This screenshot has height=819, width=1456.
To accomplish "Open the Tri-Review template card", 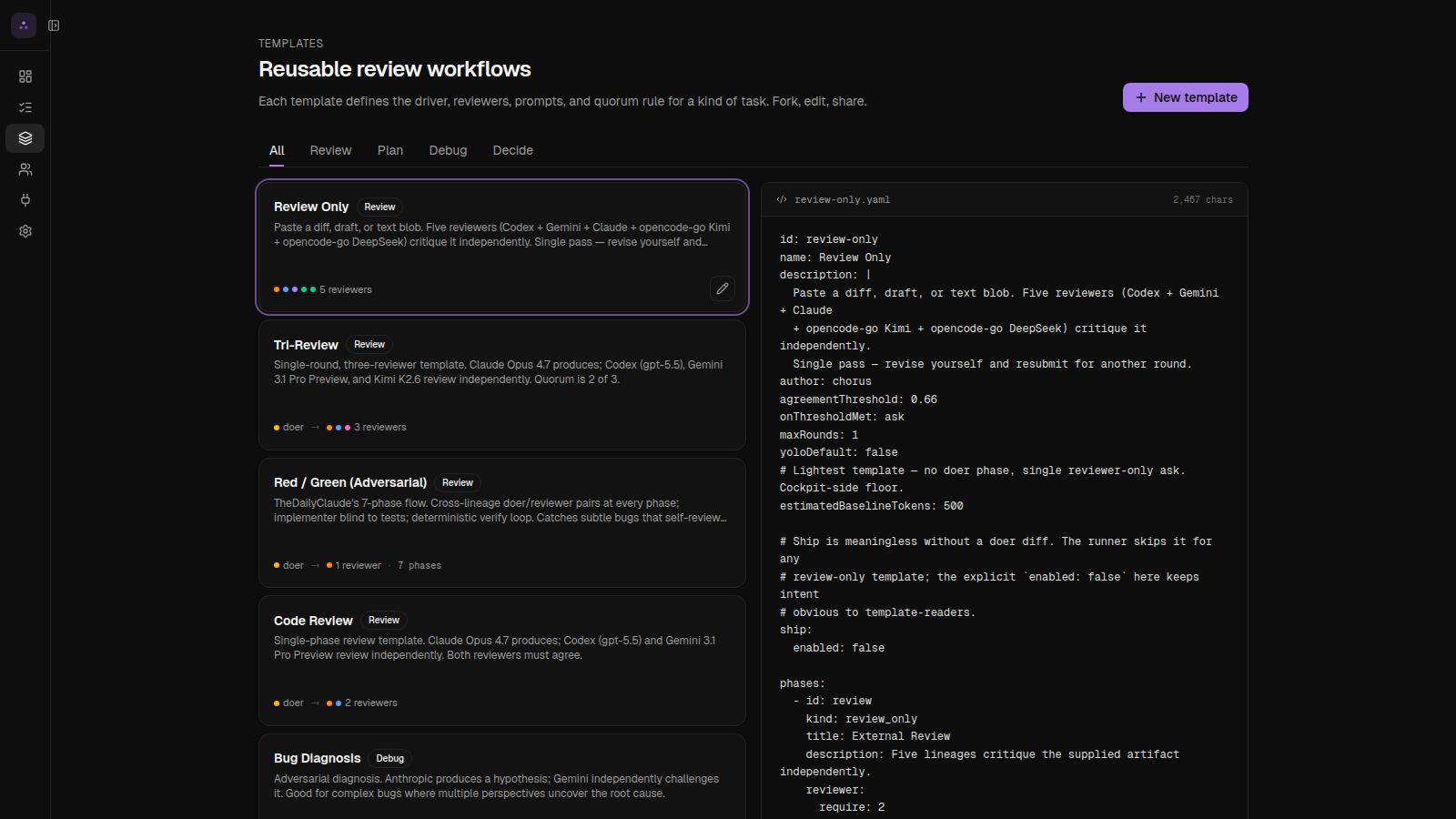I will 502,385.
